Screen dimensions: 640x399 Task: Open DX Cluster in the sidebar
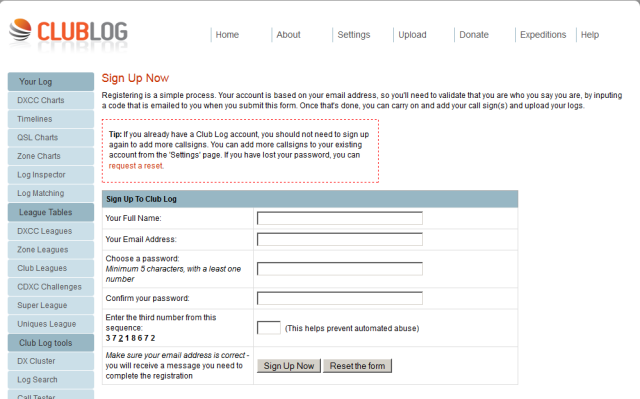click(x=51, y=361)
